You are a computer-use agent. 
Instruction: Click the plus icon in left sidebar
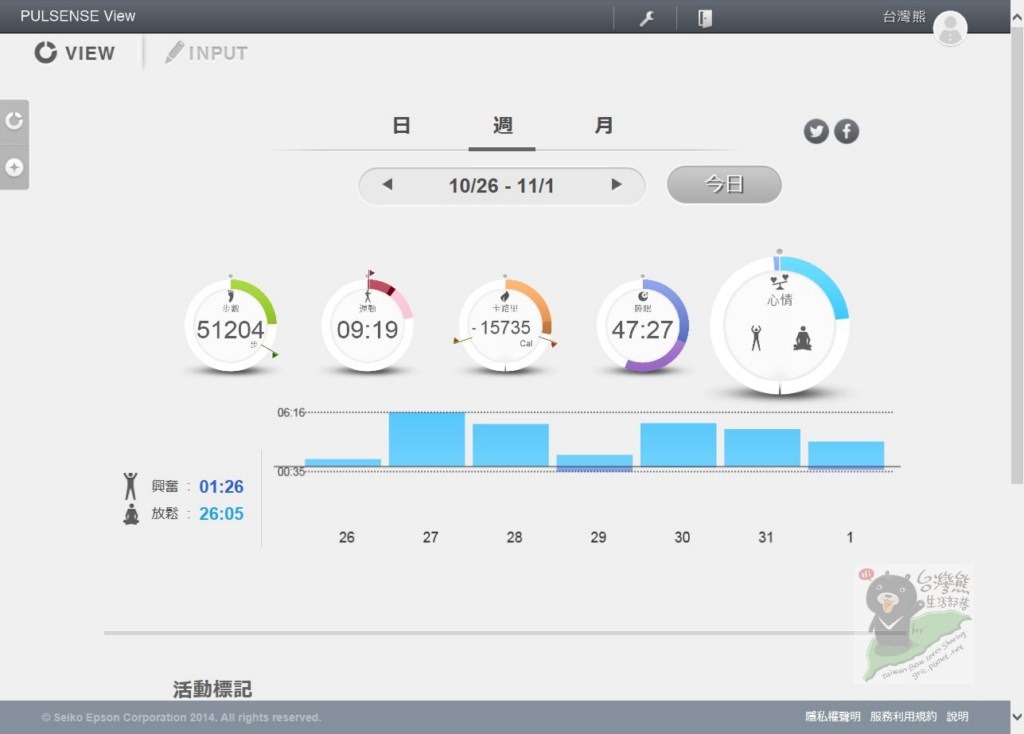pos(14,168)
